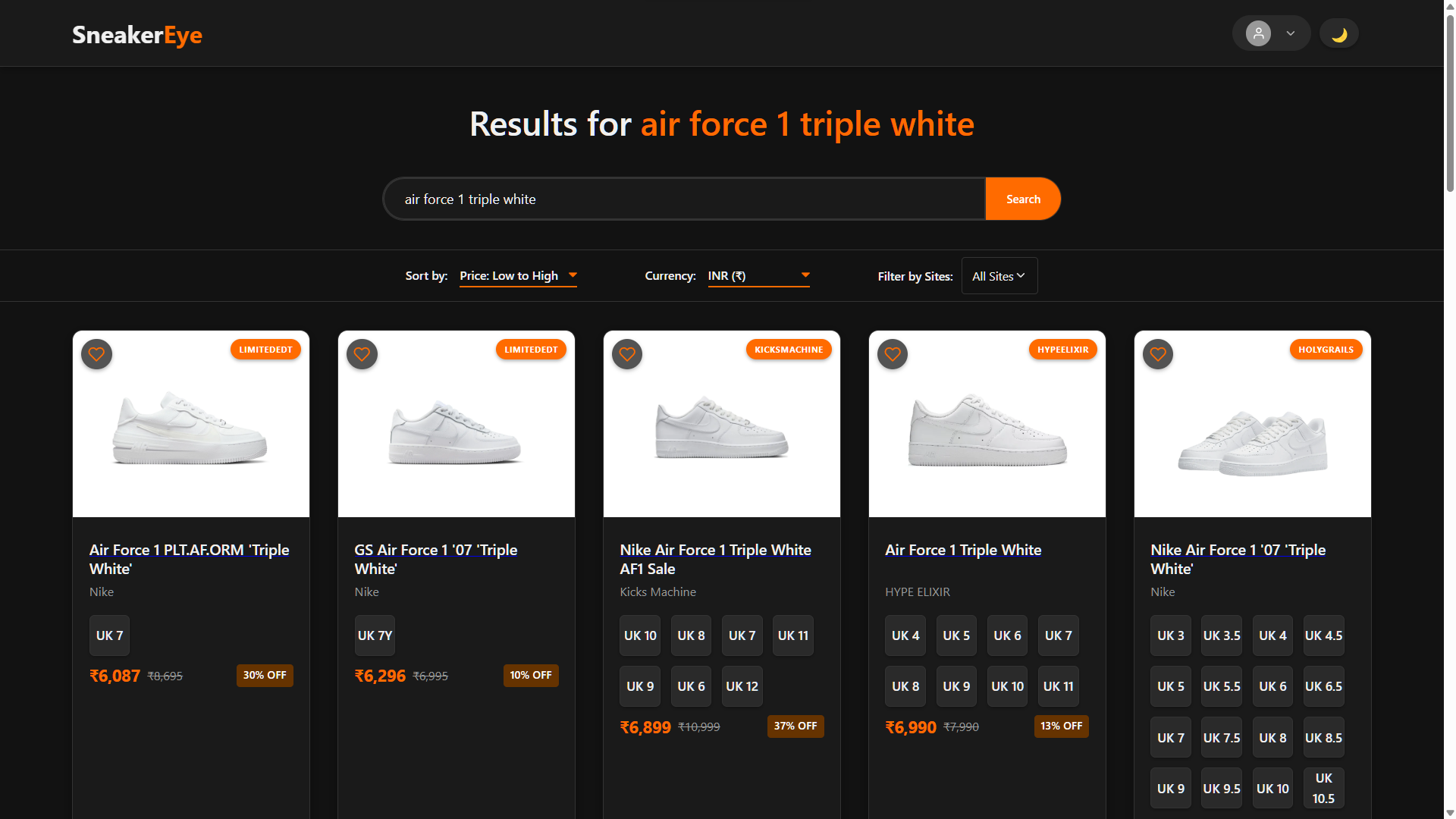The width and height of the screenshot is (1456, 819).
Task: Open Air Force 1 Triple White title link
Action: pyautogui.click(x=963, y=550)
